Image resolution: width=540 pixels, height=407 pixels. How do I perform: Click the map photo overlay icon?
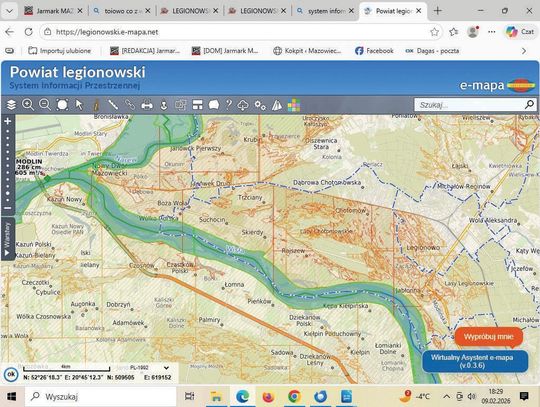pyautogui.click(x=181, y=105)
